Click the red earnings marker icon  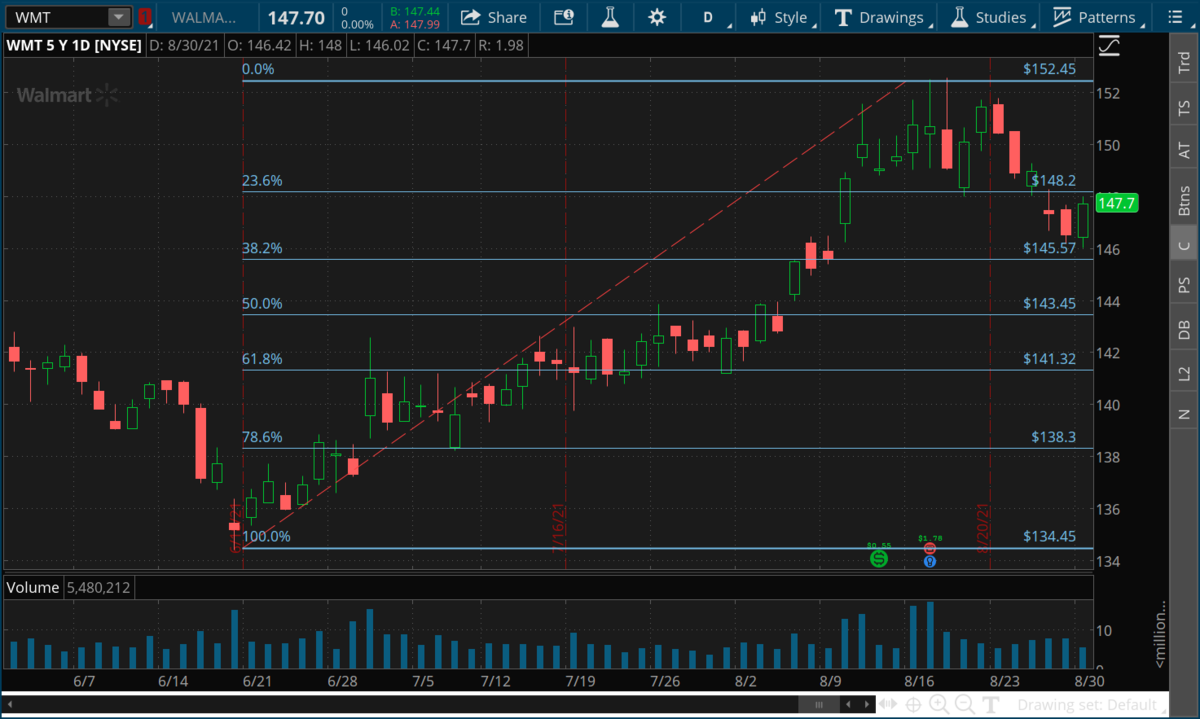[930, 549]
